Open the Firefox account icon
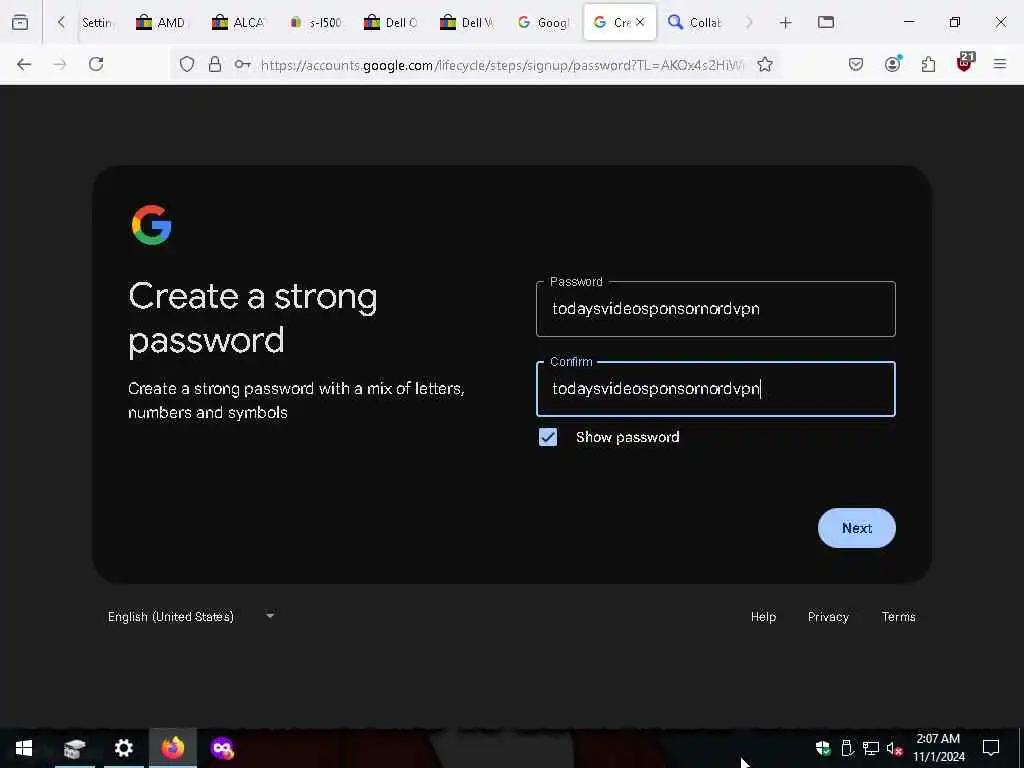The width and height of the screenshot is (1024, 768). pos(892,64)
